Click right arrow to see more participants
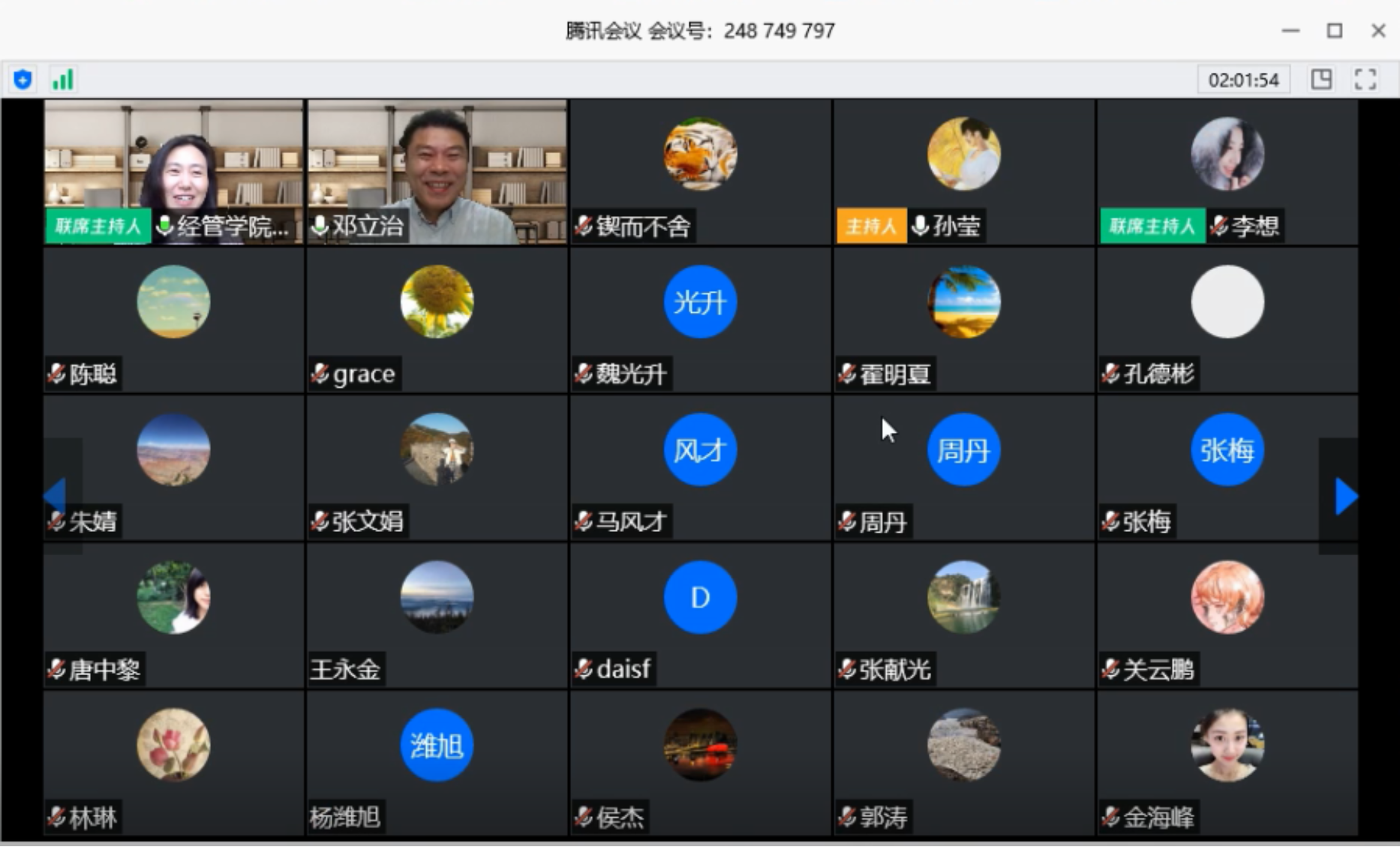Image resolution: width=1400 pixels, height=847 pixels. tap(1345, 495)
